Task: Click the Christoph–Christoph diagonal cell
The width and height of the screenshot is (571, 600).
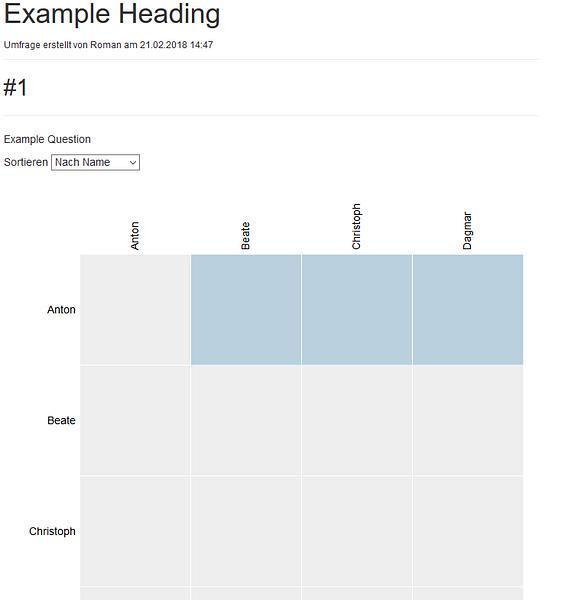Action: pos(357,532)
